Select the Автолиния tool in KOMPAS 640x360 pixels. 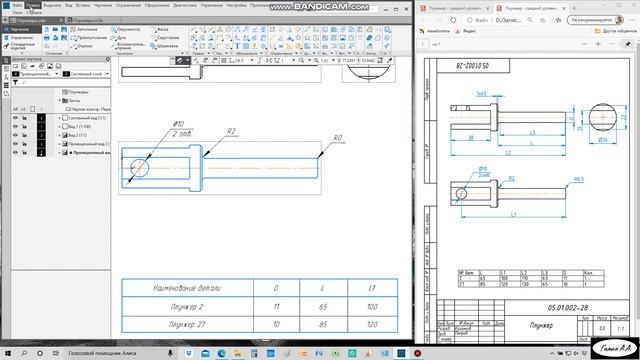[x=84, y=29]
